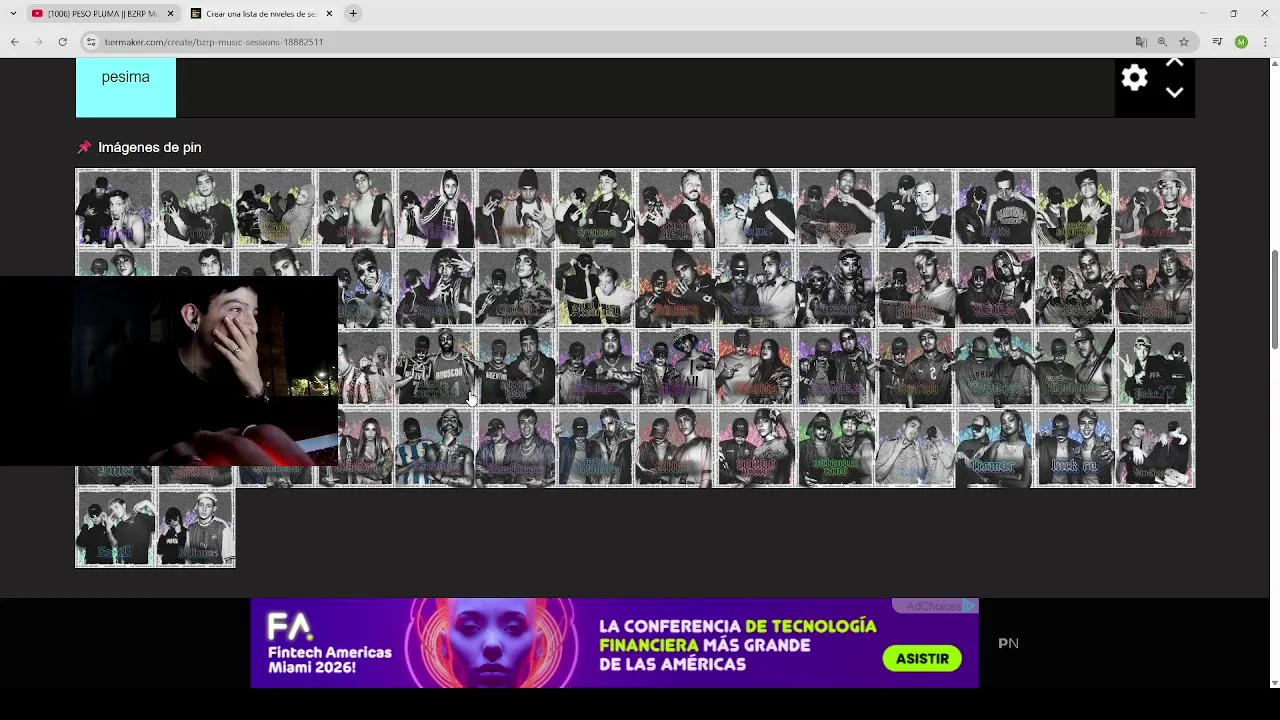
Task: Click the cyan pesima tier label
Action: pyautogui.click(x=126, y=87)
